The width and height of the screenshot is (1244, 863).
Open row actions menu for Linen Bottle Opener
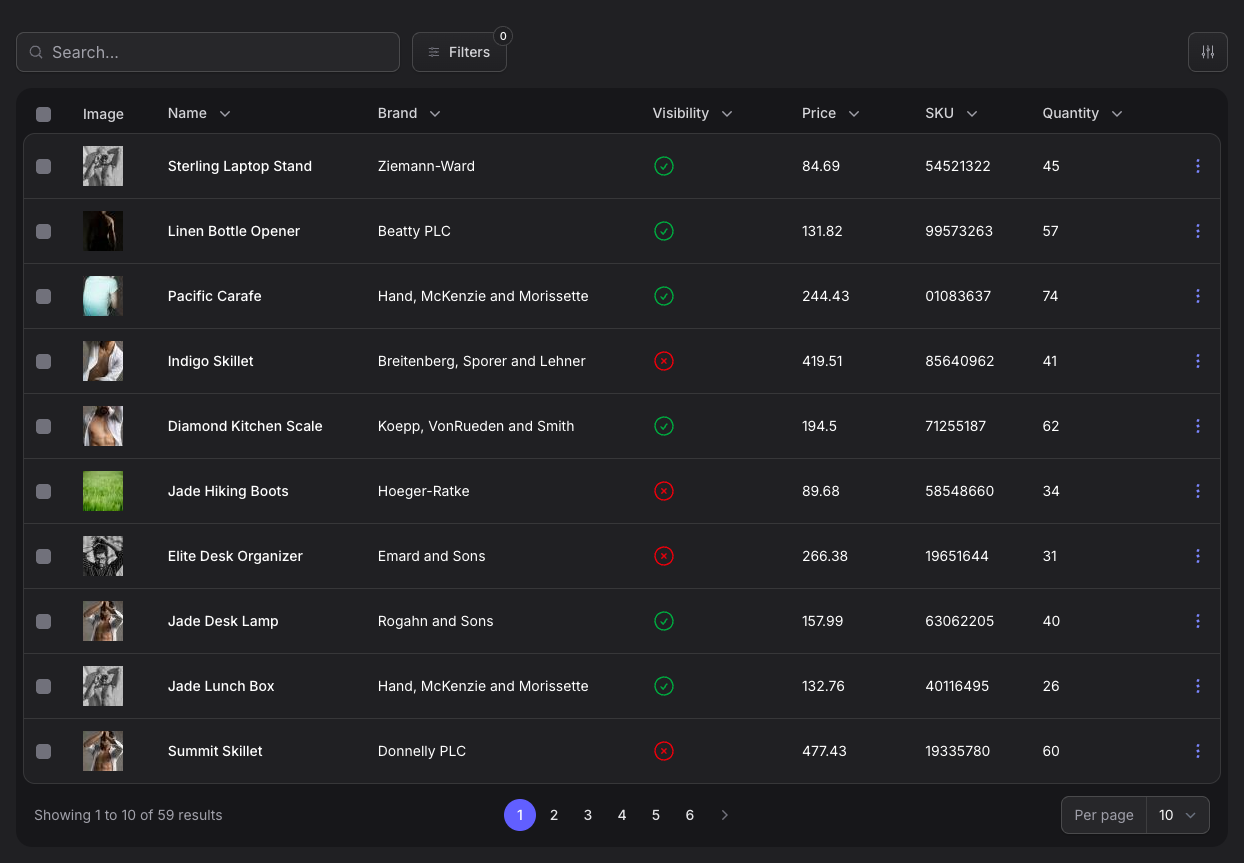pos(1198,231)
